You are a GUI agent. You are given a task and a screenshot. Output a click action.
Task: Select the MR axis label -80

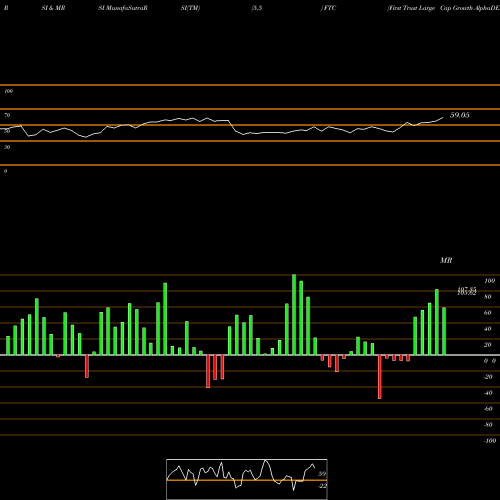[x=488, y=425]
